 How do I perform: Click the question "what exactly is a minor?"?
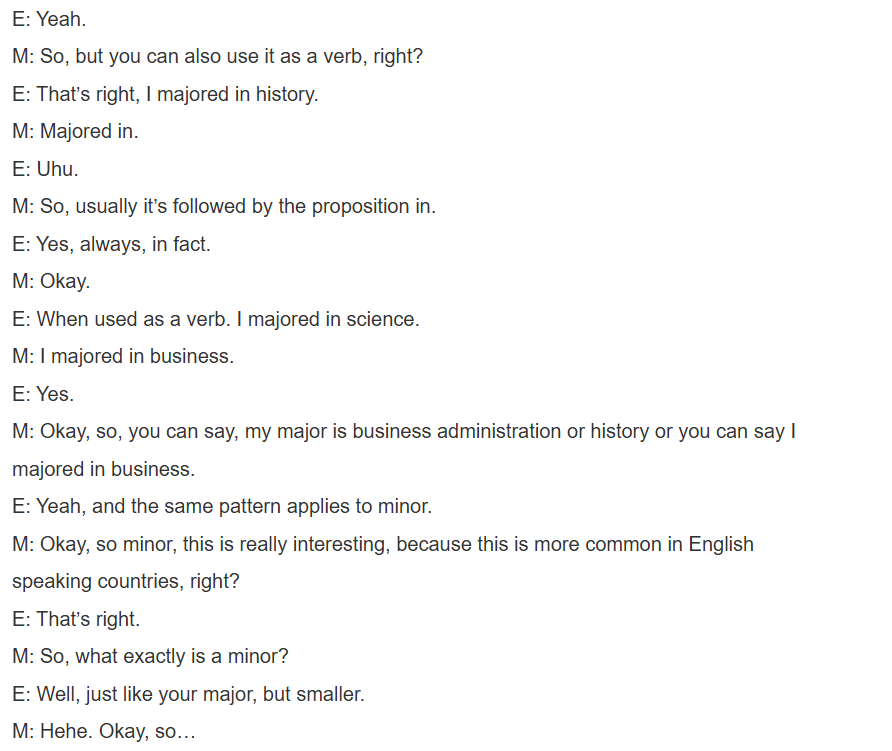(x=150, y=657)
